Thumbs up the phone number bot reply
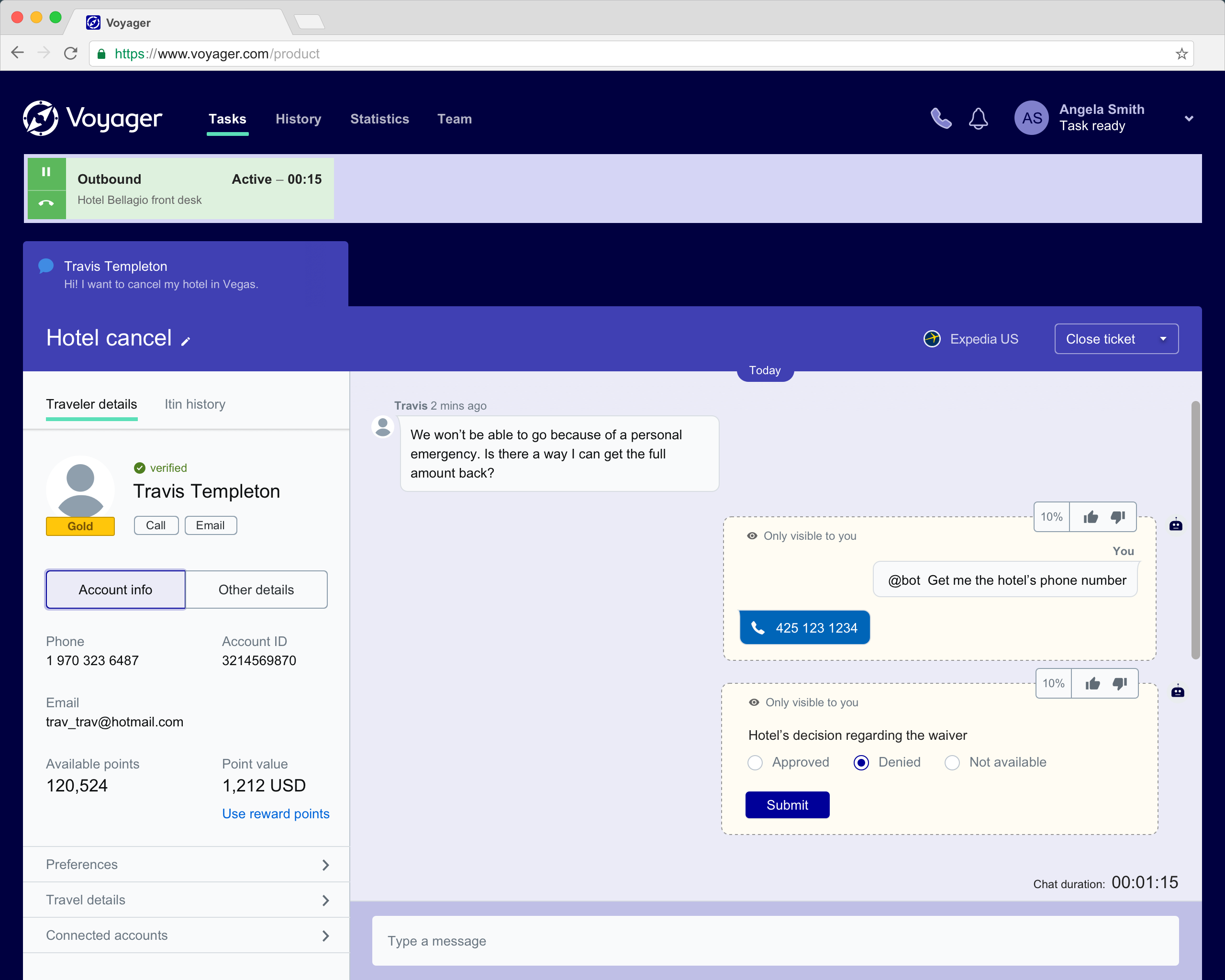This screenshot has height=980, width=1225. [1090, 517]
